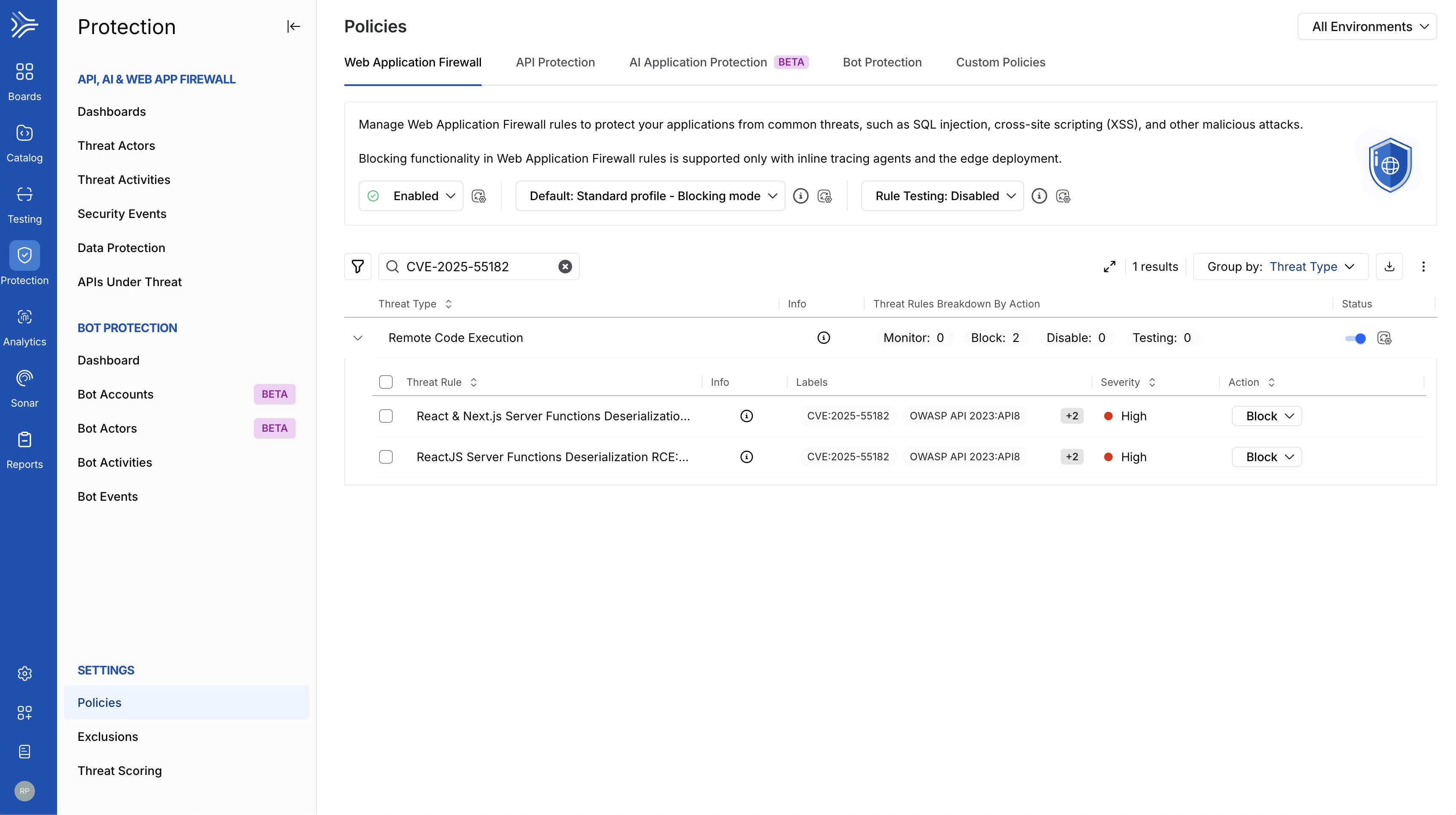Open the AI Application Protection tab
This screenshot has height=815, width=1456.
tap(697, 62)
